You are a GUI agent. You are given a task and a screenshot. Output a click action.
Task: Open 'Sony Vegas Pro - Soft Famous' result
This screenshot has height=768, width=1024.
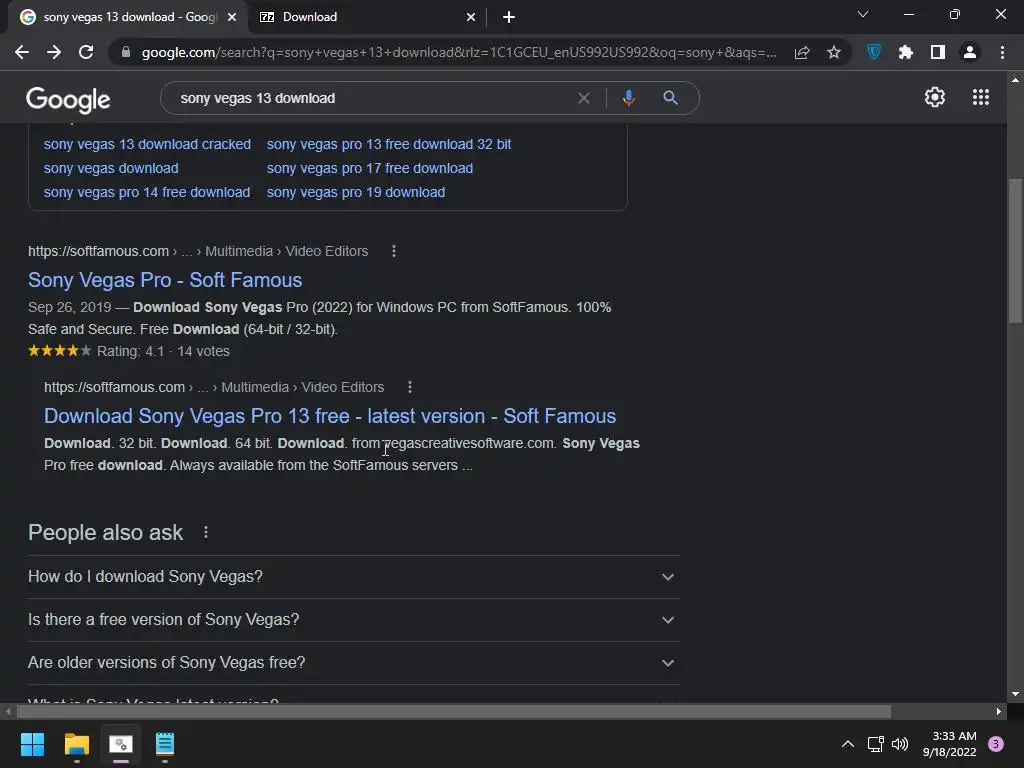(x=165, y=280)
